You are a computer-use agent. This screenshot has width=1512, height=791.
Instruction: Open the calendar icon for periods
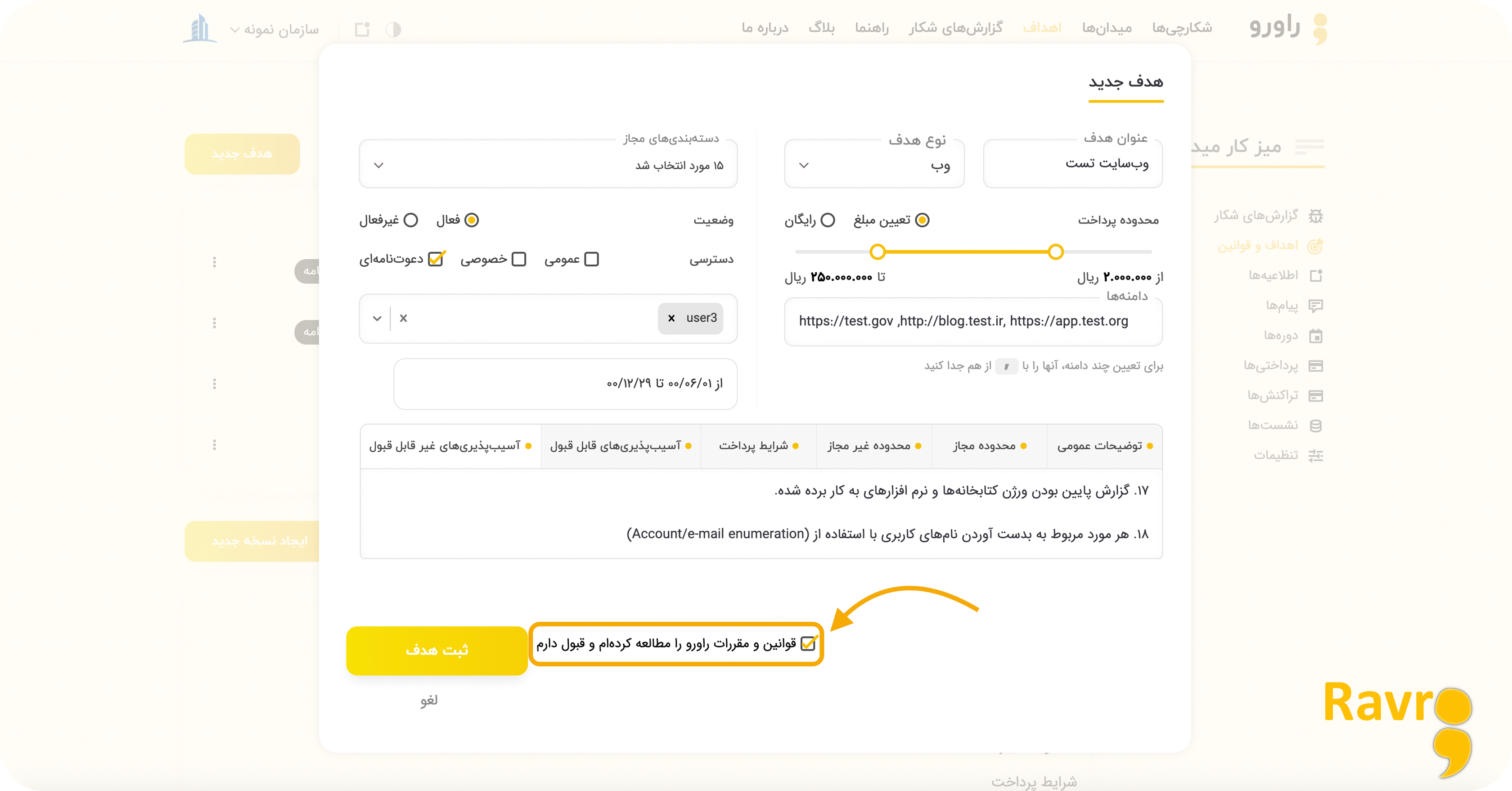[x=1316, y=336]
